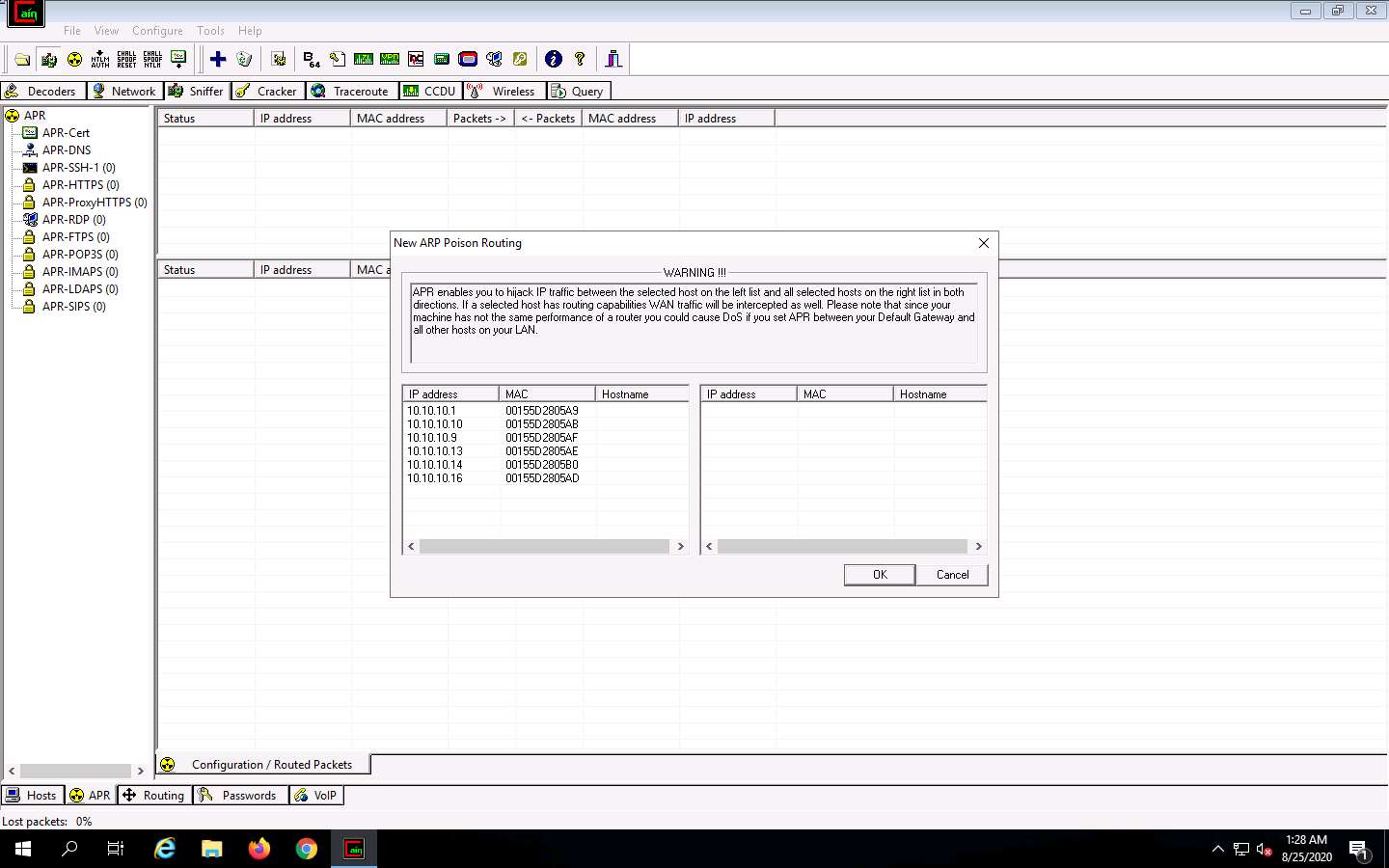
Task: Select host 10.10.10.9 in left list
Action: pyautogui.click(x=431, y=438)
